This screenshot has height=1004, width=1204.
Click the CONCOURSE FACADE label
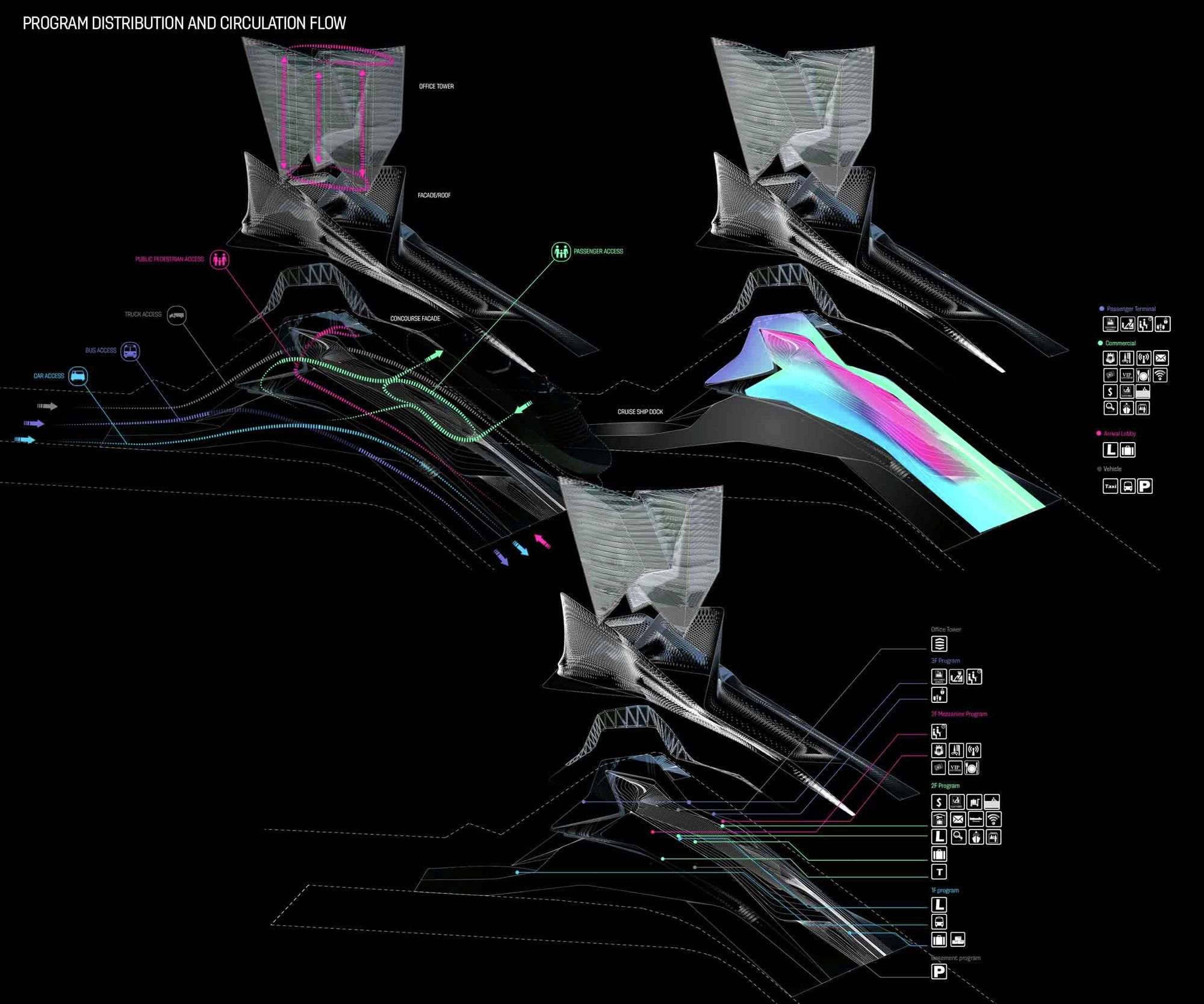click(415, 319)
